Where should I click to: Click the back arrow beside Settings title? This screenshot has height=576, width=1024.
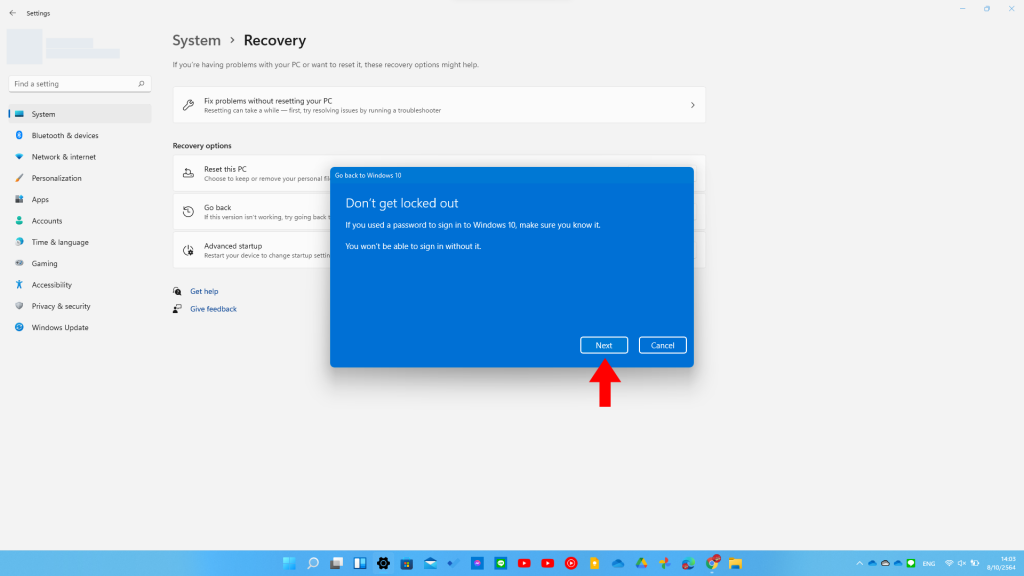coord(12,13)
